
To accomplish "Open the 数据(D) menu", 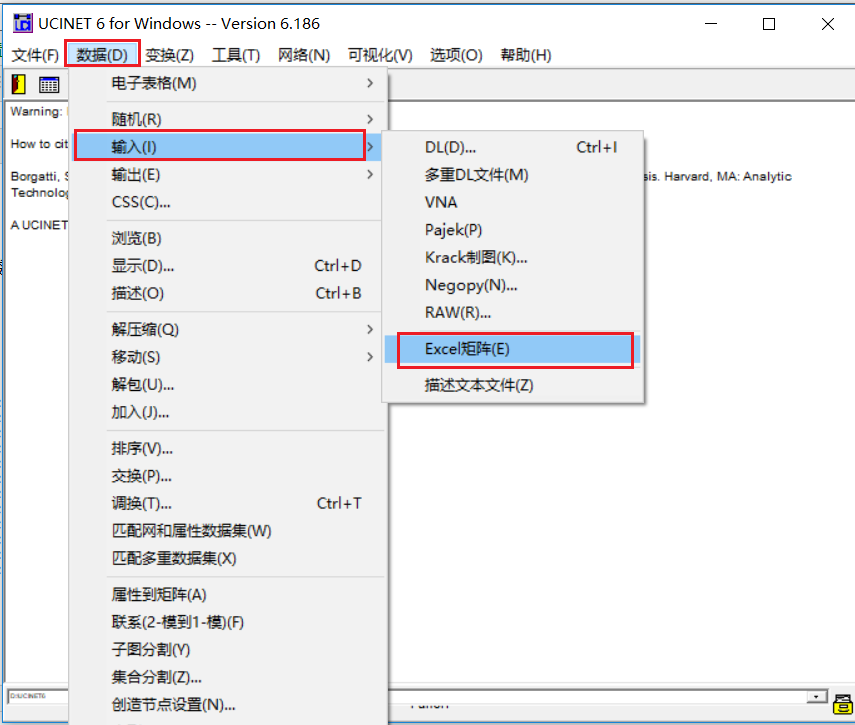I will tap(102, 55).
